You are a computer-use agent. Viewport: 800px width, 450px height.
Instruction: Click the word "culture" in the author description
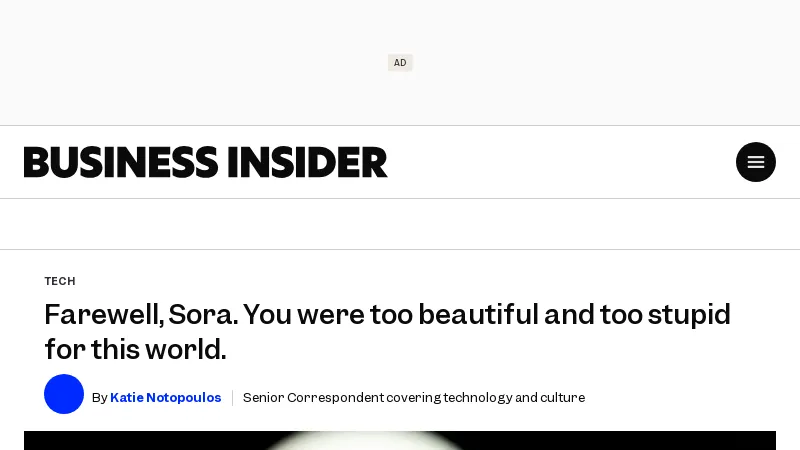click(562, 398)
